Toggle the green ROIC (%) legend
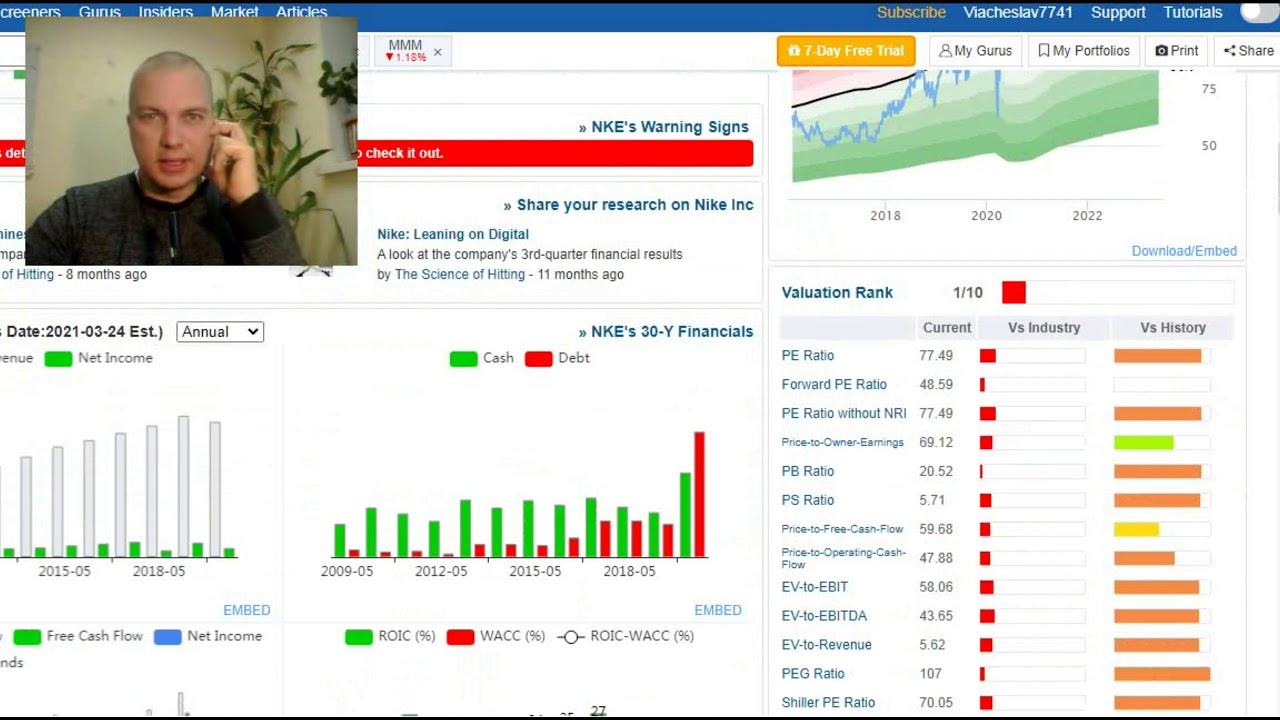The height and width of the screenshot is (720, 1280). (x=390, y=636)
